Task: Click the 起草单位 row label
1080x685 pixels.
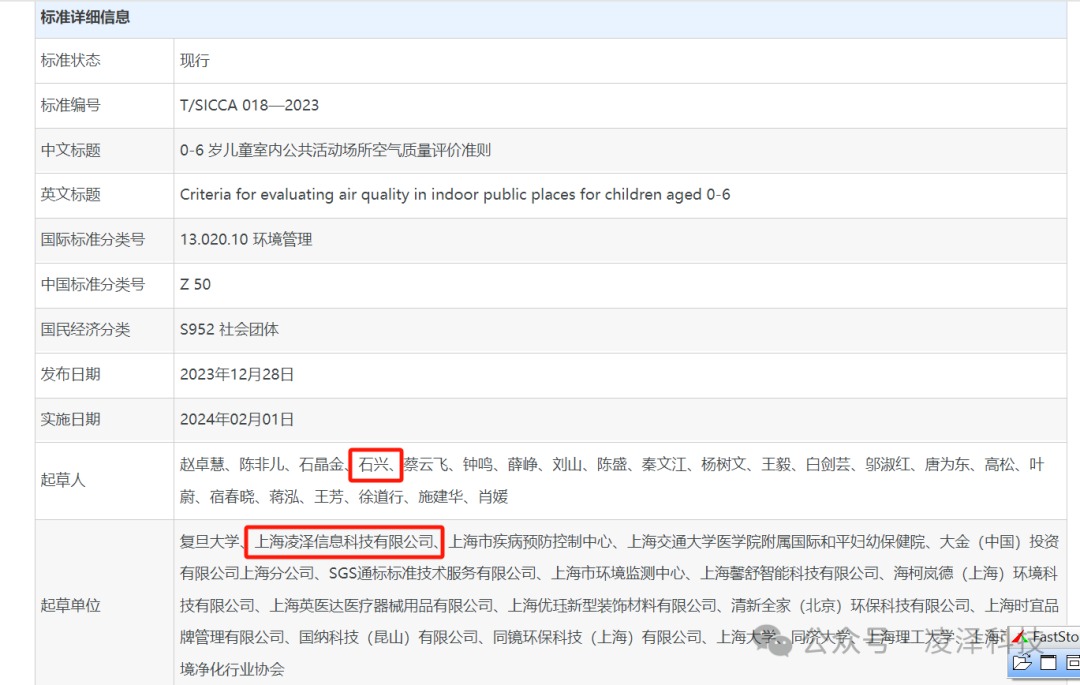Action: pos(70,605)
